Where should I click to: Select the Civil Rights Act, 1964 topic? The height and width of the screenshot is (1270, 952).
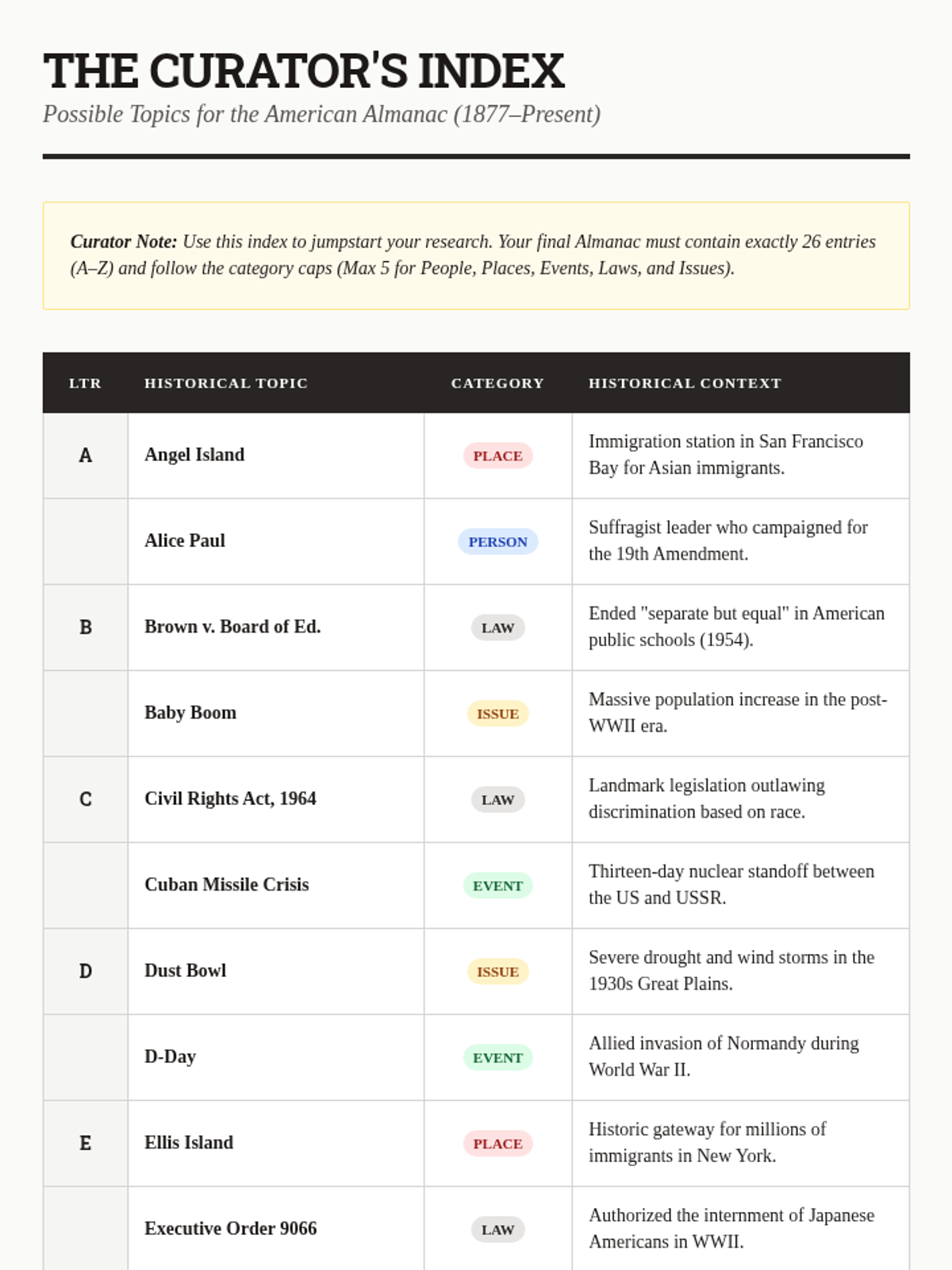coord(230,799)
